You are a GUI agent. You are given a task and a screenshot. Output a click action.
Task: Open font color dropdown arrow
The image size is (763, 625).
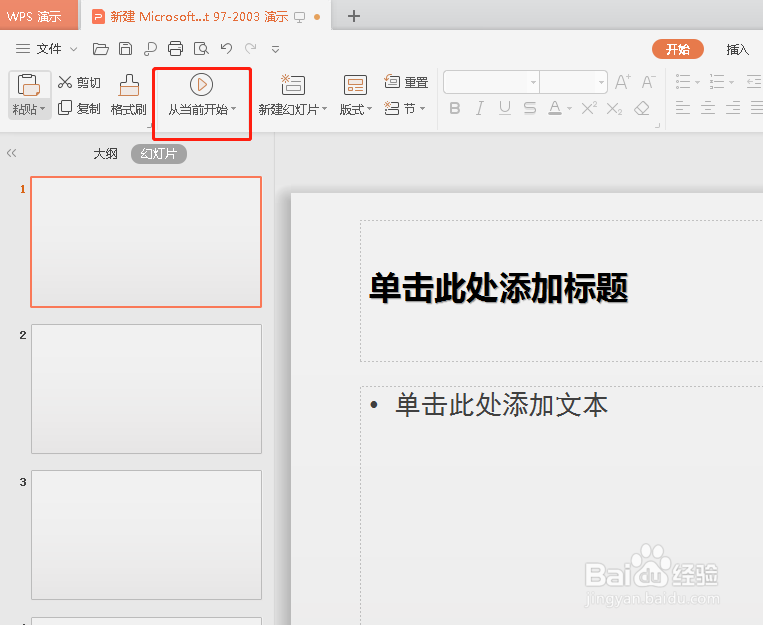tap(569, 109)
